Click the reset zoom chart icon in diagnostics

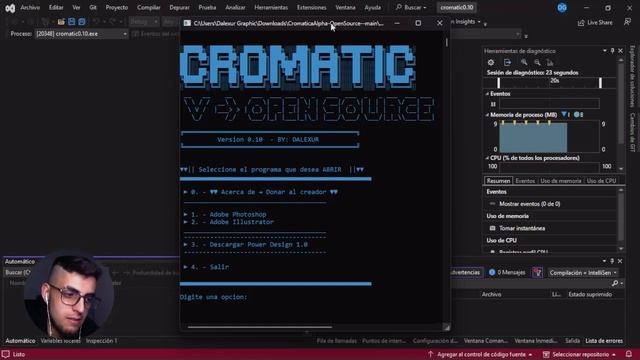coord(550,62)
